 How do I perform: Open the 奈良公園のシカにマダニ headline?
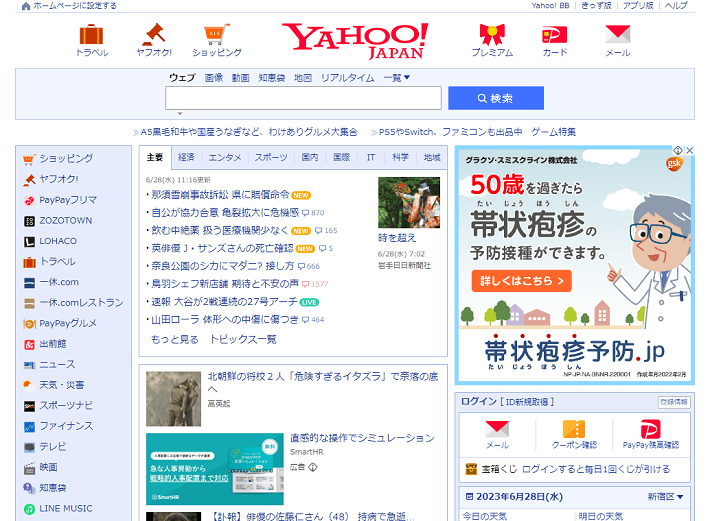tap(222, 266)
